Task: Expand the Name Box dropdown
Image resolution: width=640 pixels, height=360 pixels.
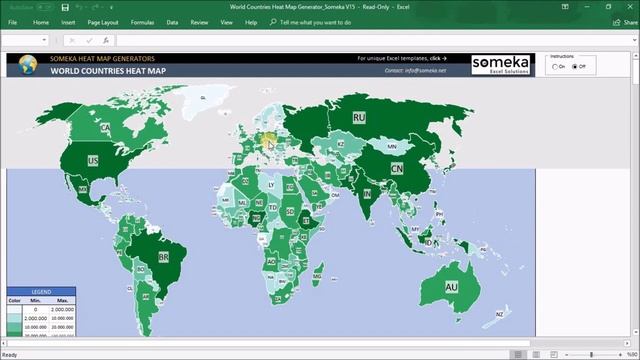Action: (x=44, y=40)
